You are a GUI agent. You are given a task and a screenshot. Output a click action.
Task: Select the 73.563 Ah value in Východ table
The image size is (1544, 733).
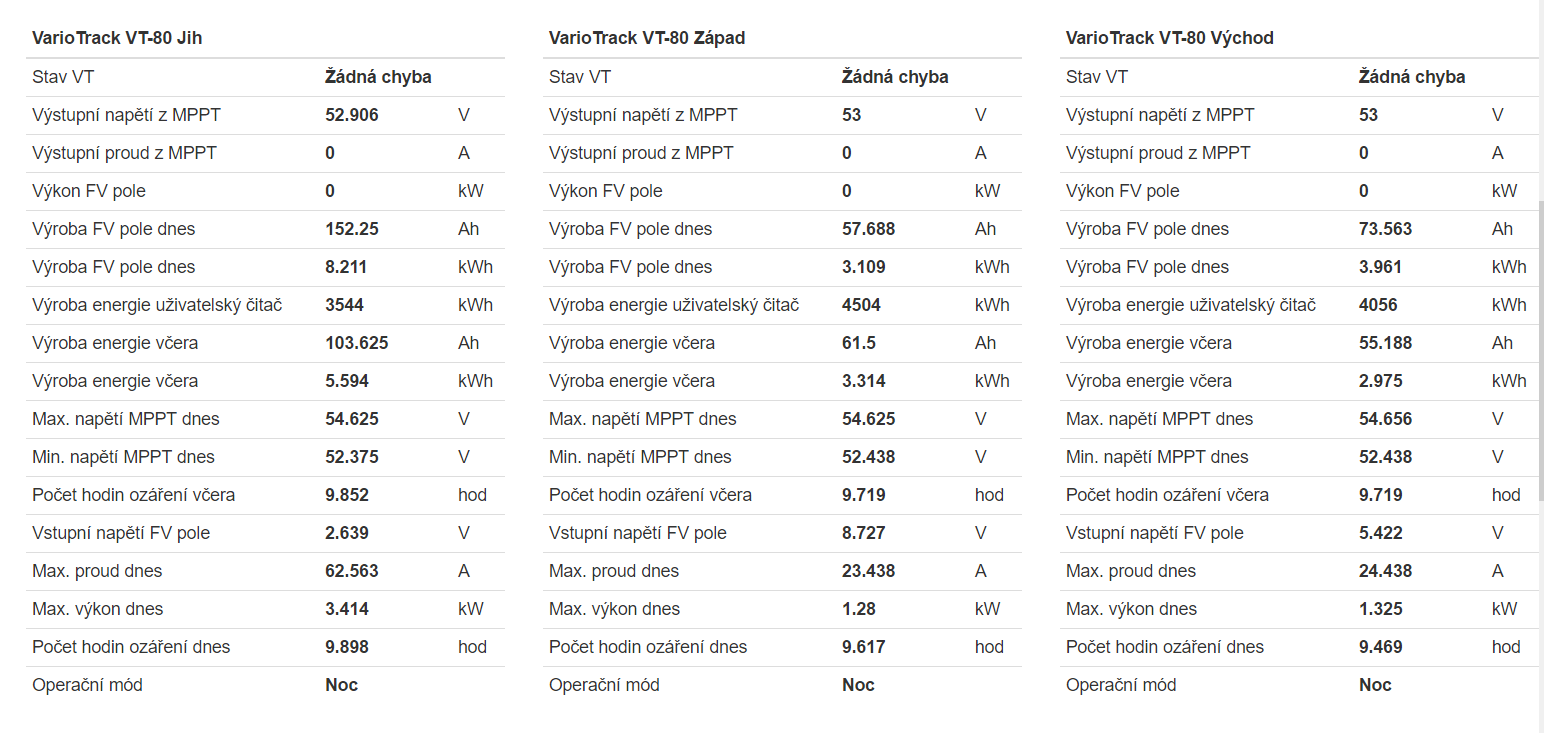point(1385,229)
